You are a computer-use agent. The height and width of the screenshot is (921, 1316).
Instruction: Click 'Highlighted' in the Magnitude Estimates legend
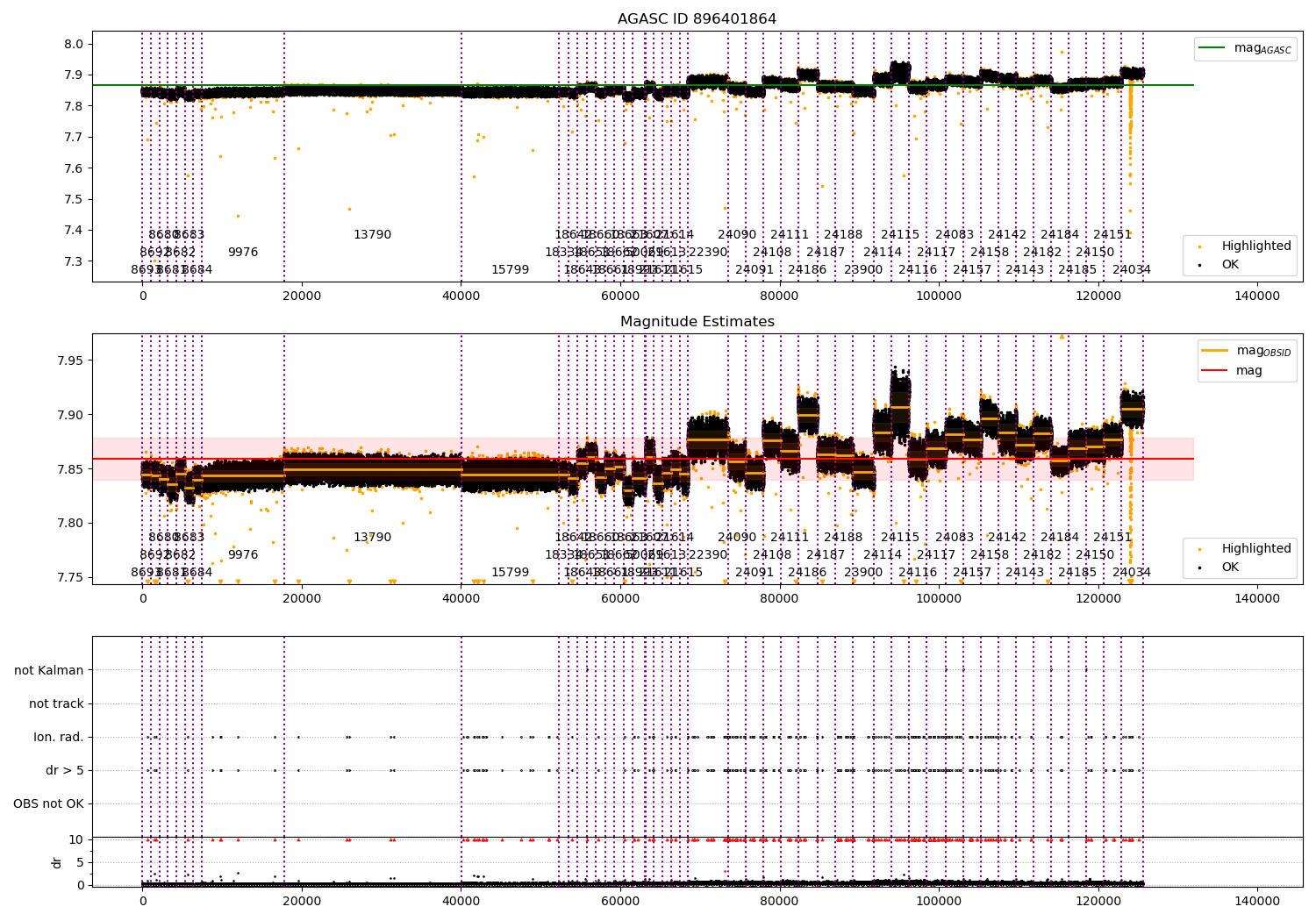[x=1256, y=549]
